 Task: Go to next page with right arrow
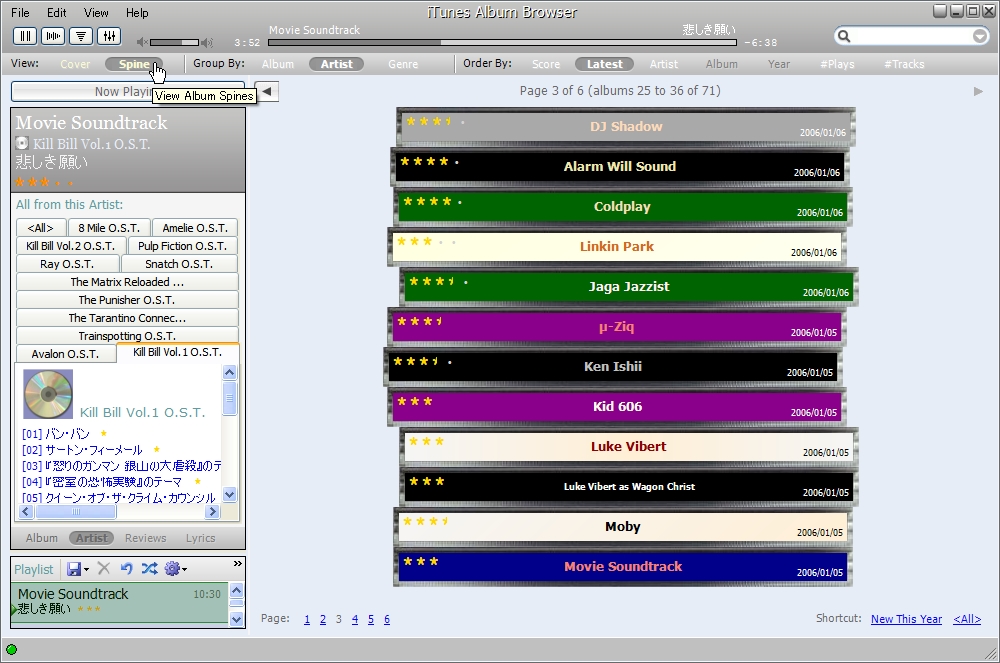[978, 91]
